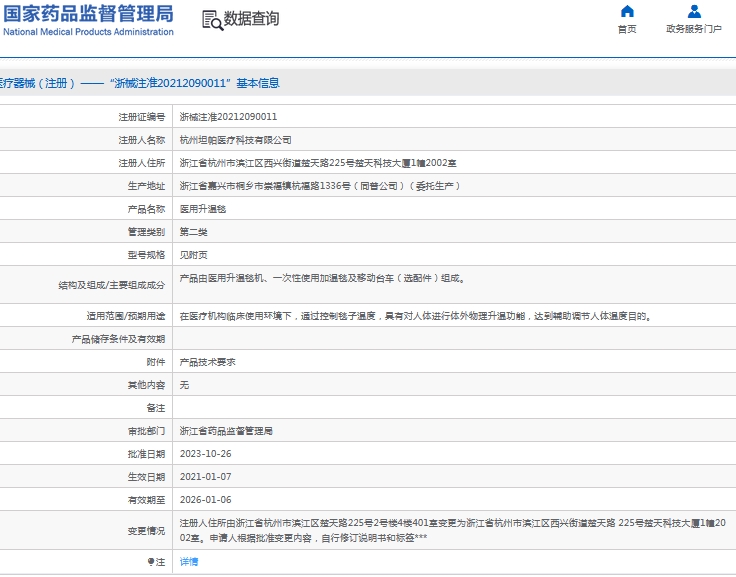Select the 见附页 model value
The height and width of the screenshot is (577, 736).
point(193,255)
